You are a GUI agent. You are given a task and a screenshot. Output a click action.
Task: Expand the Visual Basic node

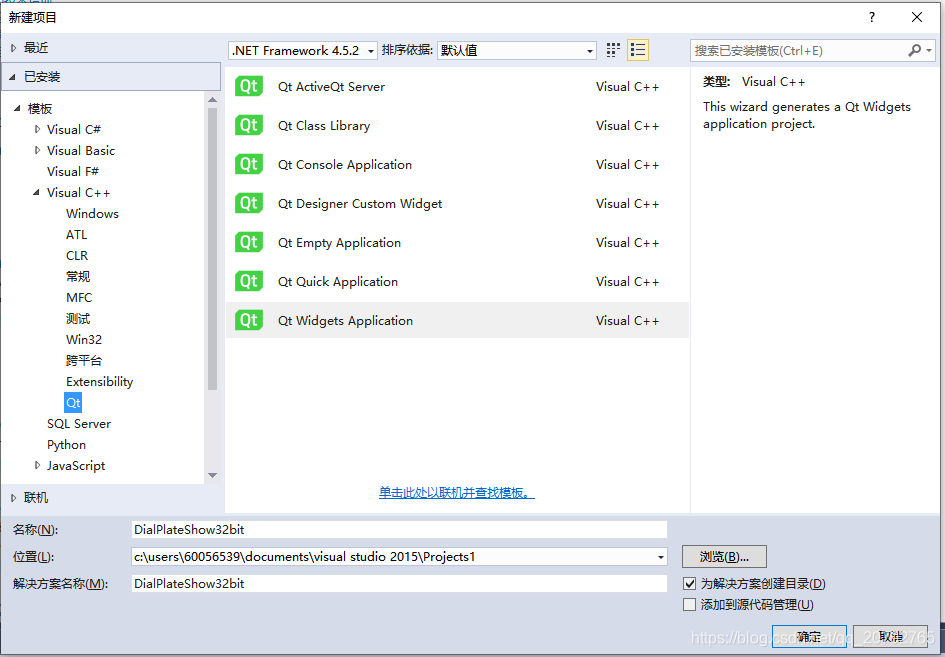37,150
